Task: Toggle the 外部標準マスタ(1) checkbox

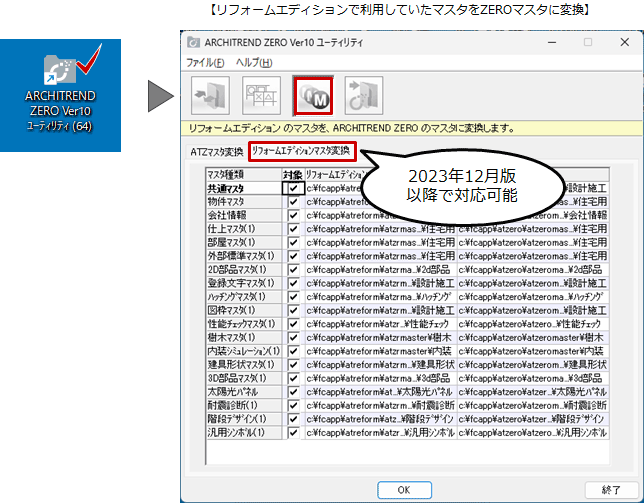Action: [293, 256]
